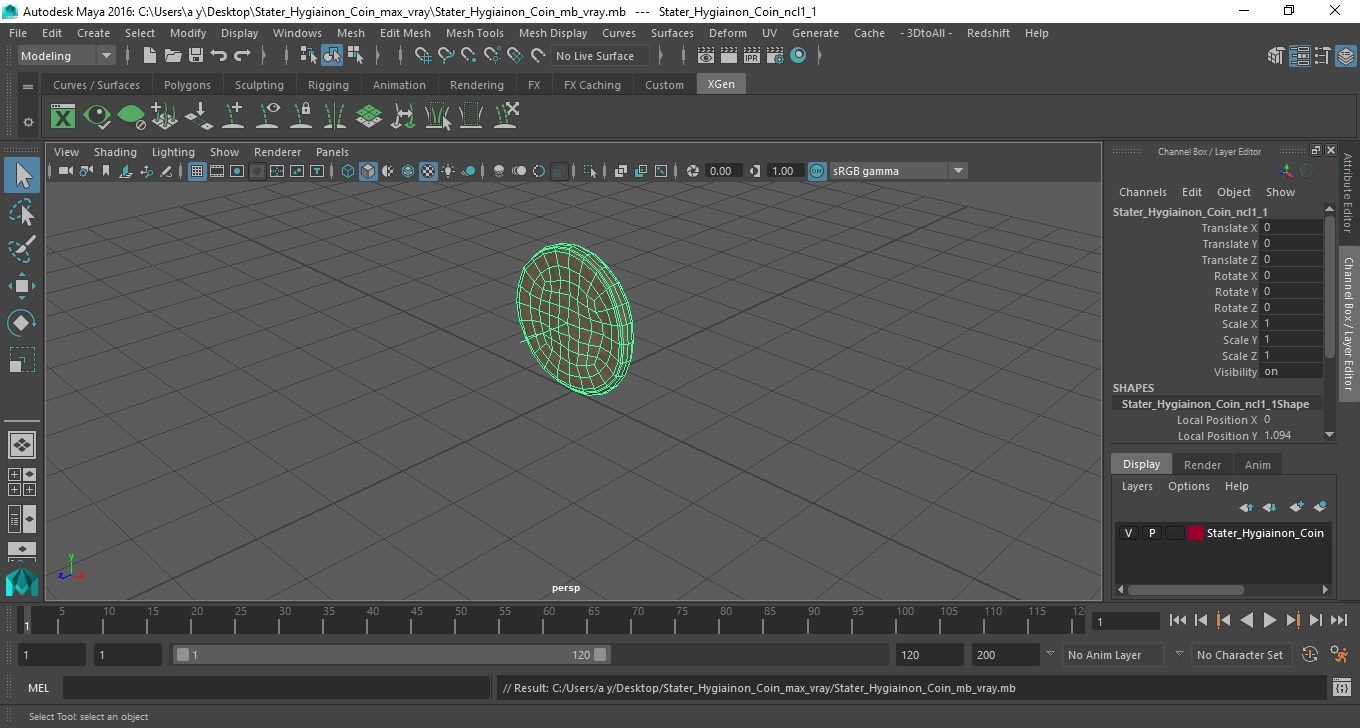Open the Edit Mesh menu
The image size is (1360, 728).
pos(405,33)
